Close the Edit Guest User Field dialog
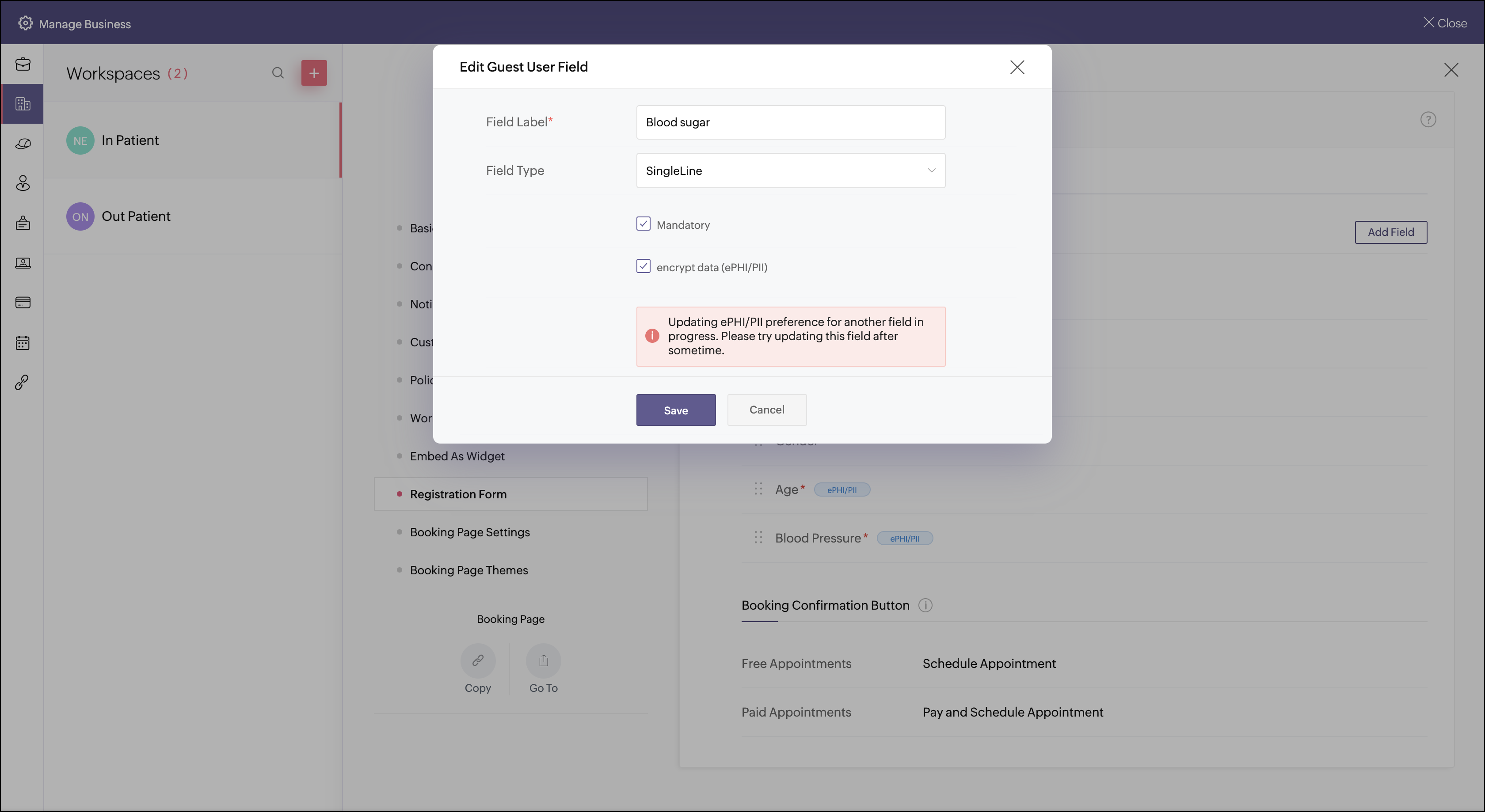Image resolution: width=1485 pixels, height=812 pixels. click(x=1017, y=68)
